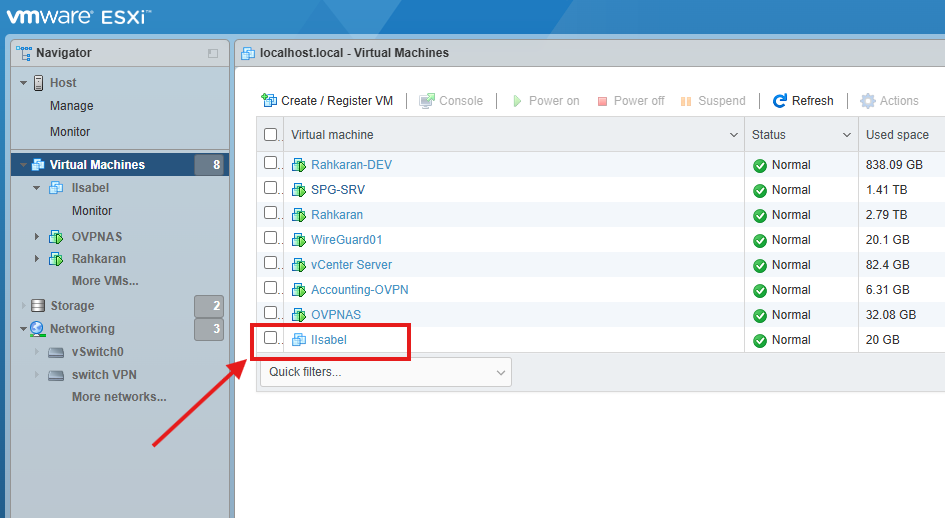Expand the Storage tree node
Image resolution: width=945 pixels, height=518 pixels.
(24, 306)
